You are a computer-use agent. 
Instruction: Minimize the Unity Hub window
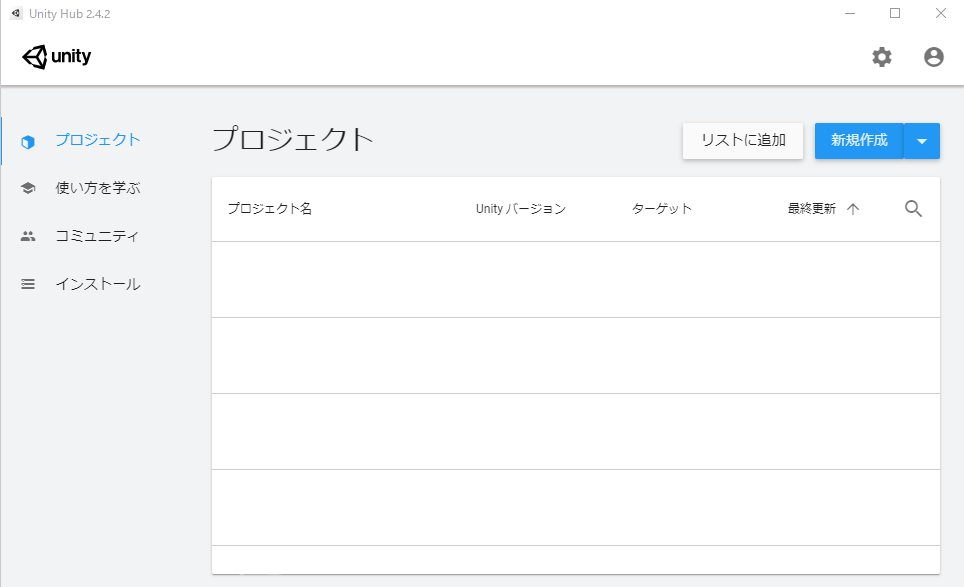pyautogui.click(x=850, y=14)
